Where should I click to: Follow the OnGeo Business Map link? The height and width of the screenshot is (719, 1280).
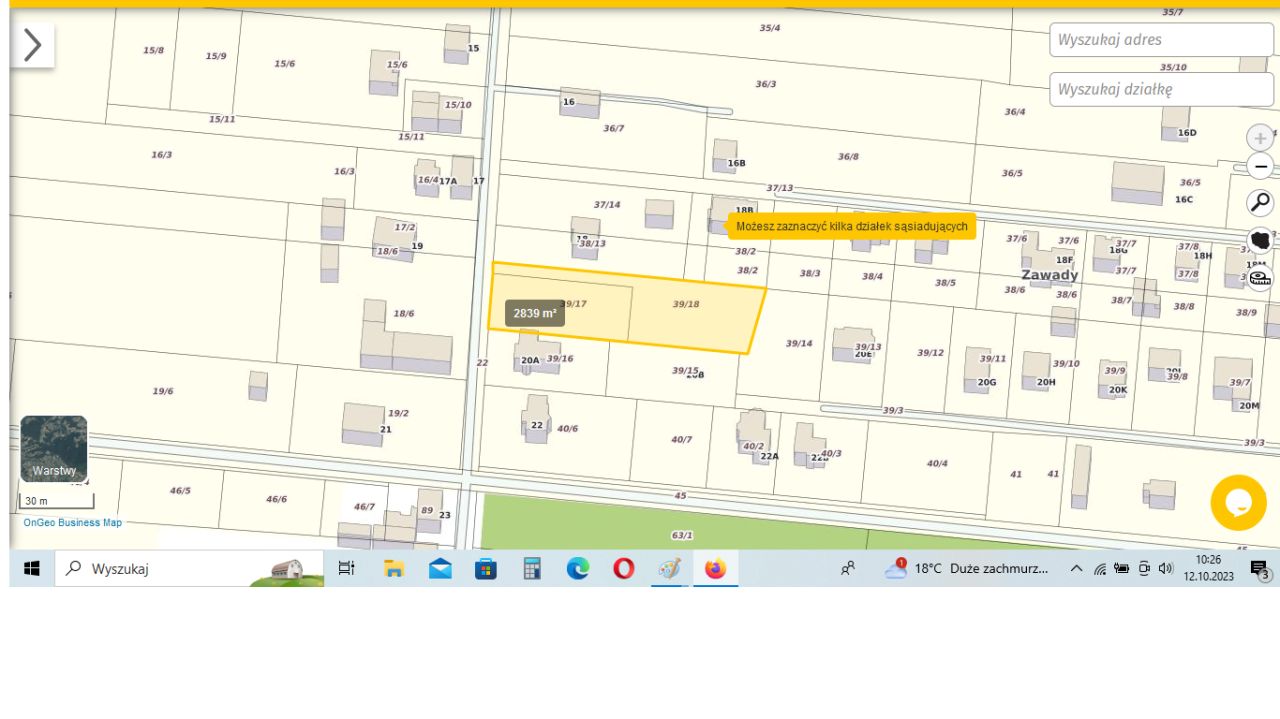click(x=73, y=522)
